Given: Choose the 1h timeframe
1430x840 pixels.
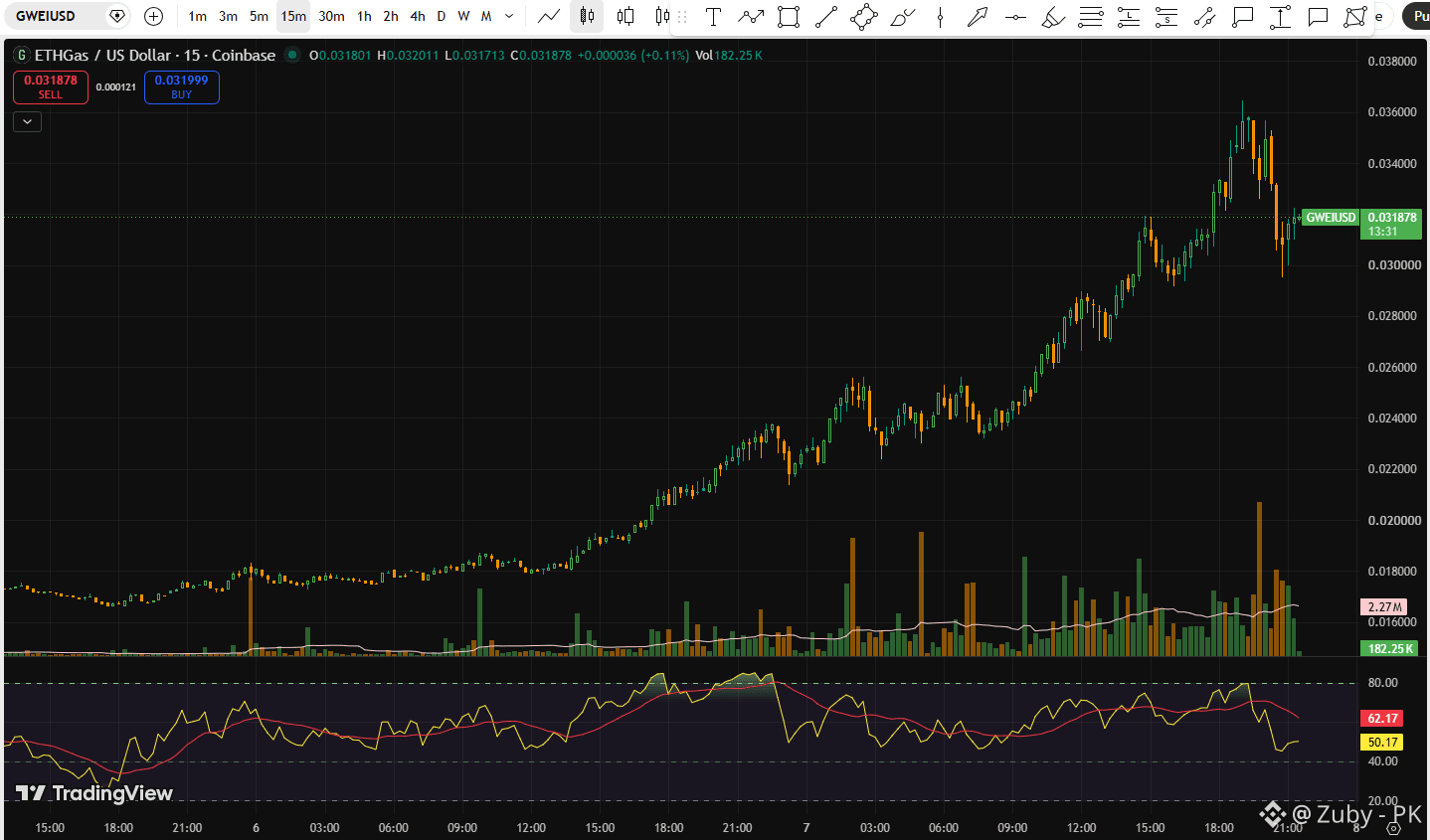Looking at the screenshot, I should tap(364, 16).
